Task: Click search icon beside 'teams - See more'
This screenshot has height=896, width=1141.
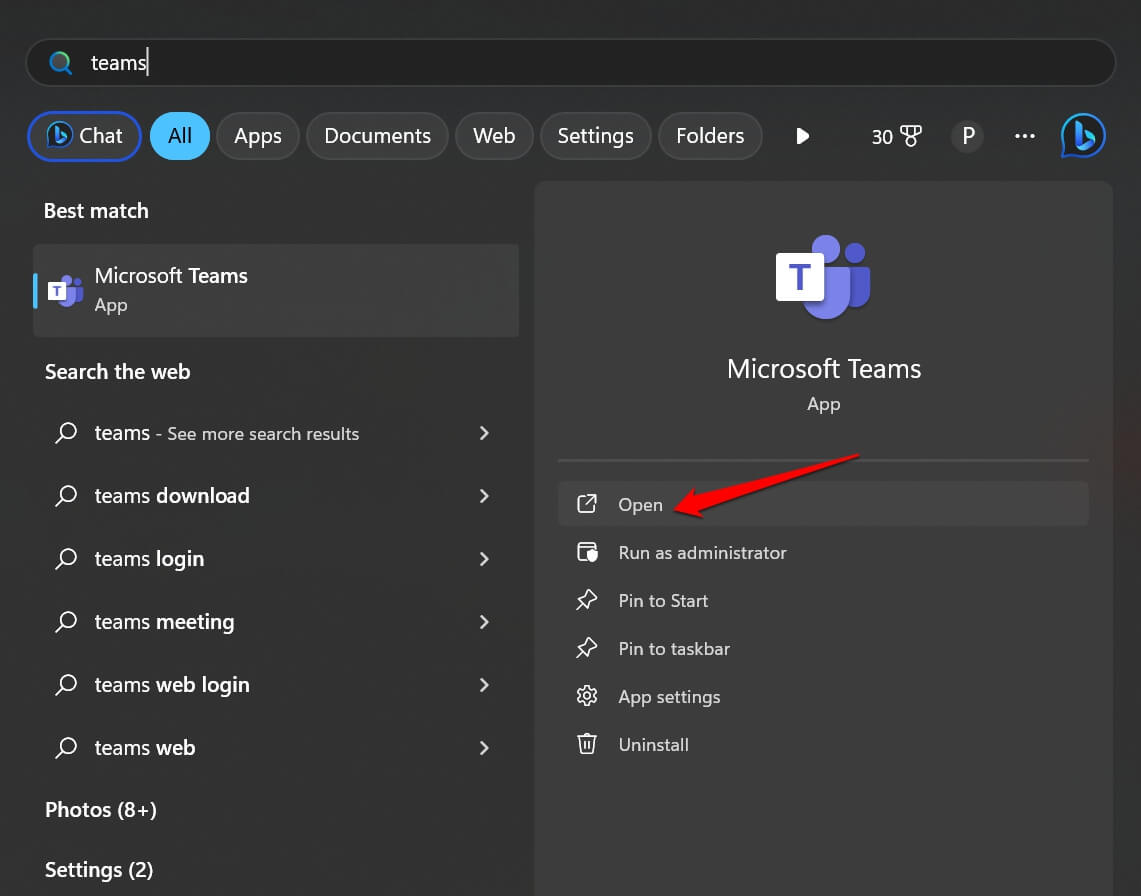Action: [66, 433]
